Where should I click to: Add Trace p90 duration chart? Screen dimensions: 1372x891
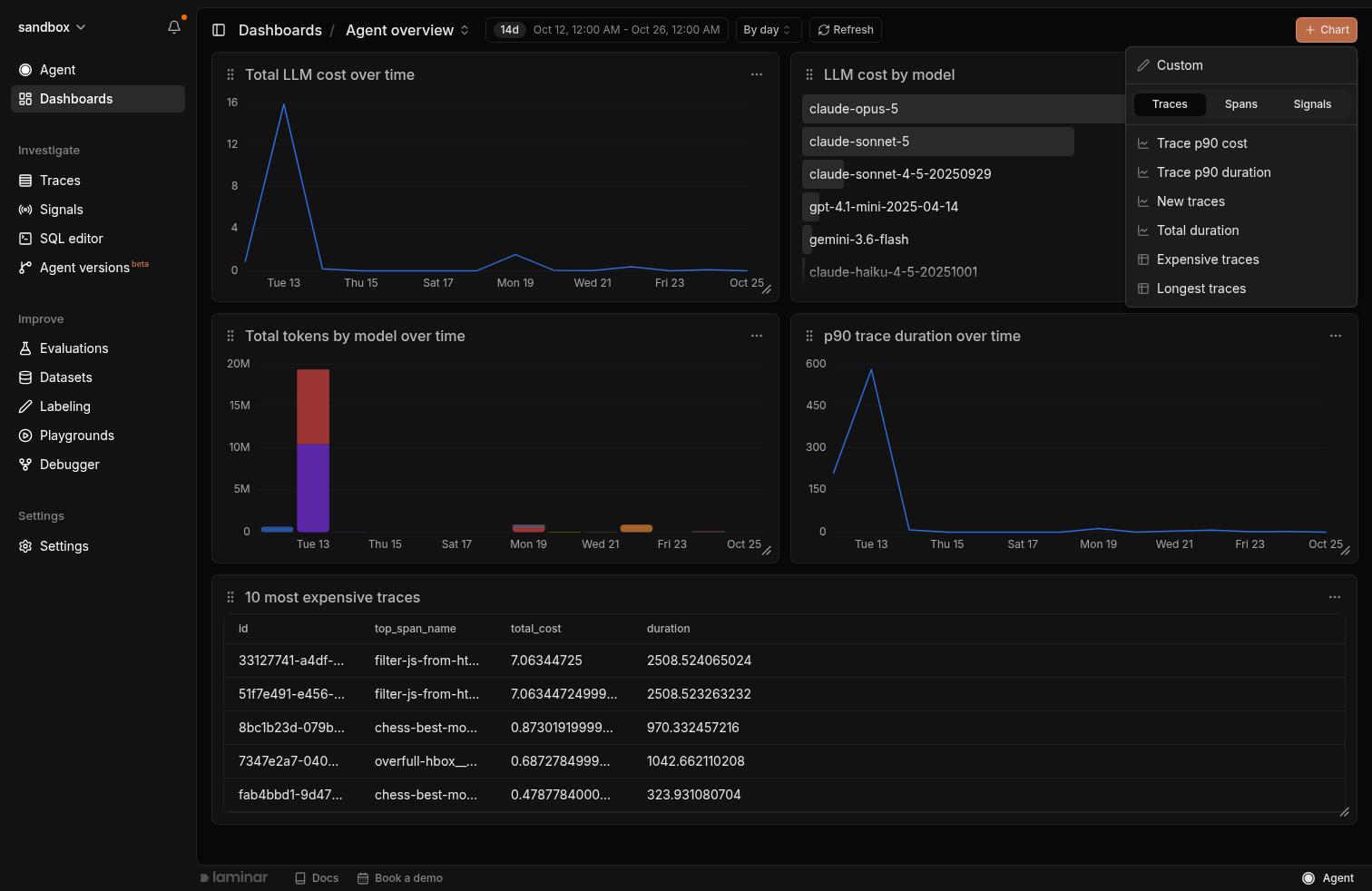(x=1241, y=172)
